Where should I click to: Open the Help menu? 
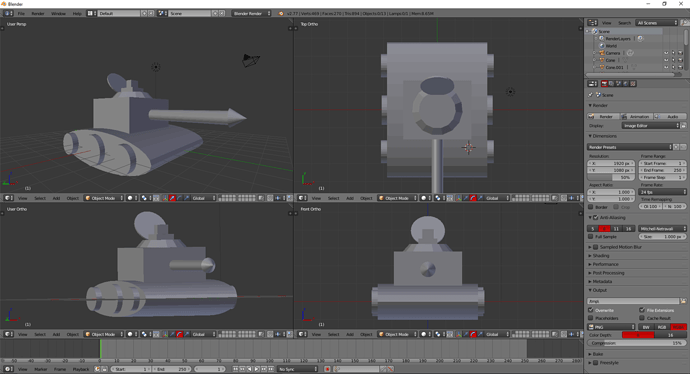click(x=77, y=14)
